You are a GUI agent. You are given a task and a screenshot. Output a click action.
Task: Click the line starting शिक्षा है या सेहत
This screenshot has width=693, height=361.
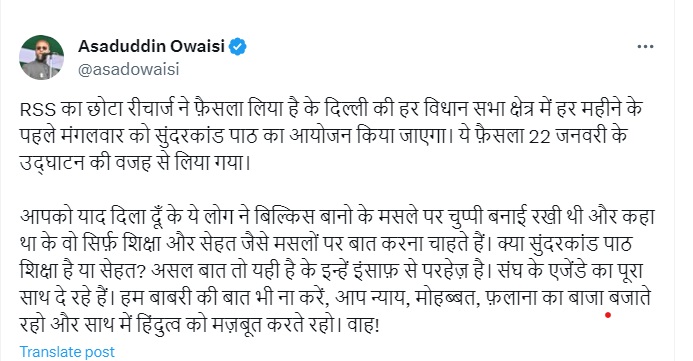tap(331, 271)
